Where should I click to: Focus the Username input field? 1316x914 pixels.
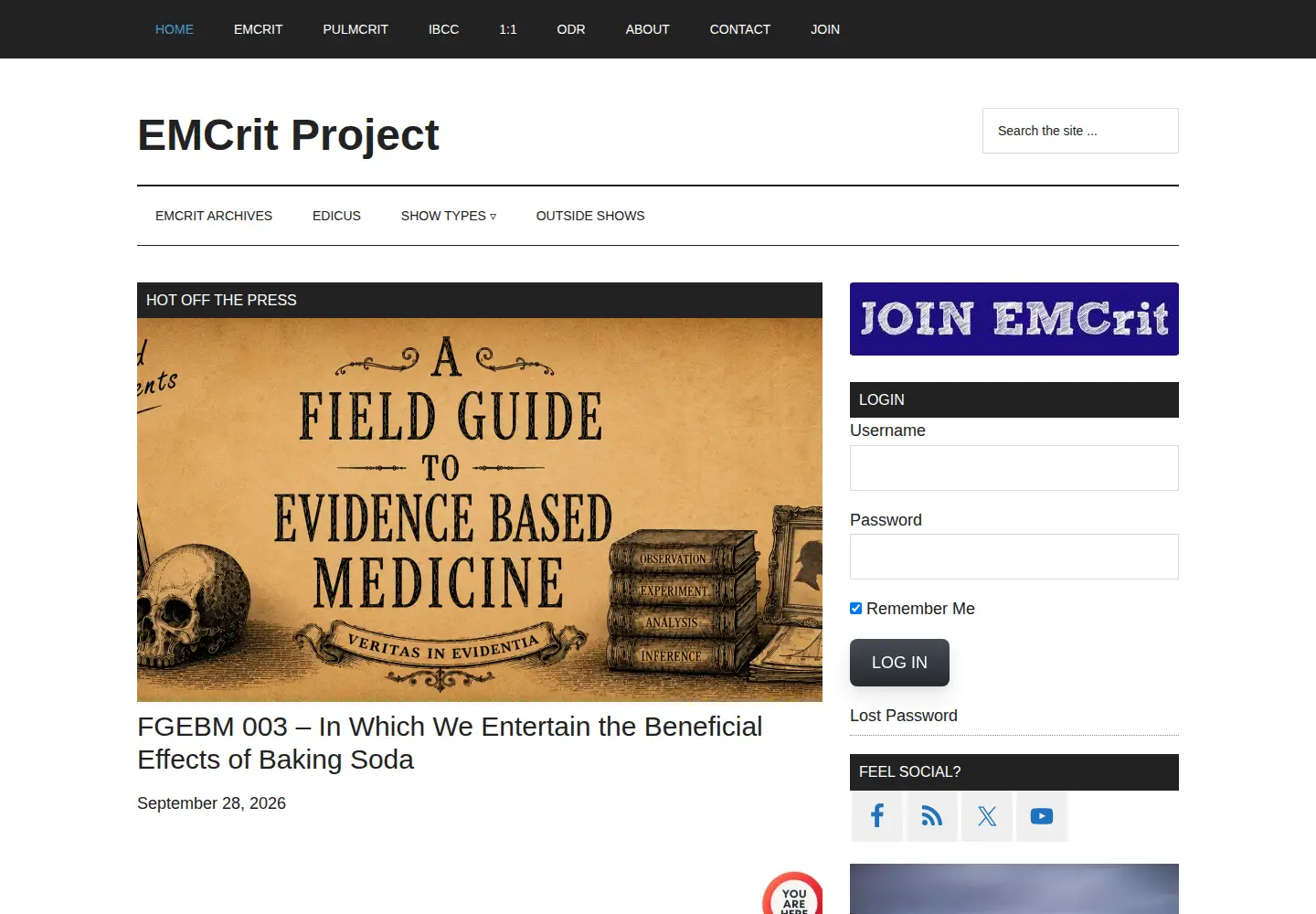point(1014,468)
